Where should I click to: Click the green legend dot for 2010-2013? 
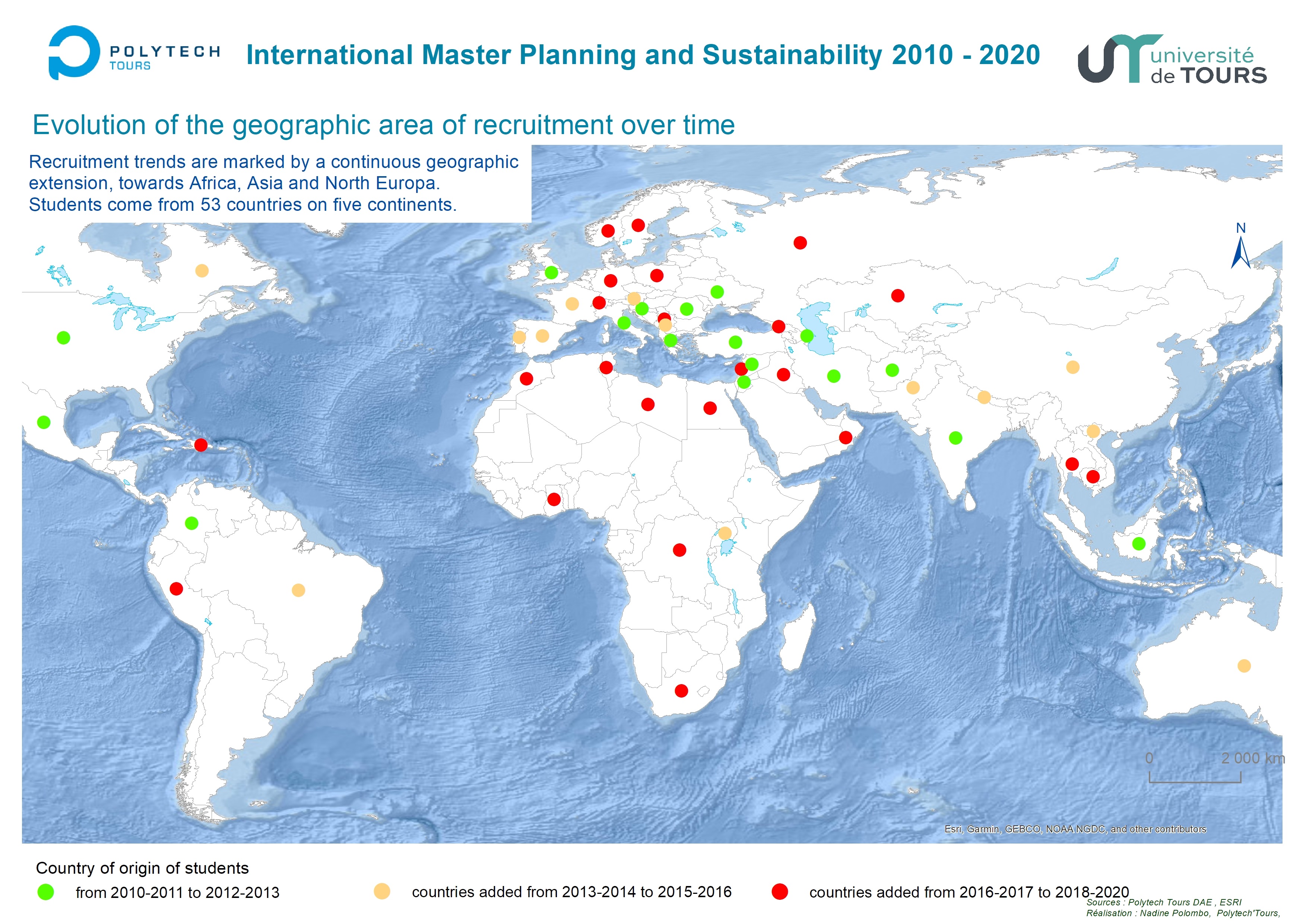tap(45, 892)
